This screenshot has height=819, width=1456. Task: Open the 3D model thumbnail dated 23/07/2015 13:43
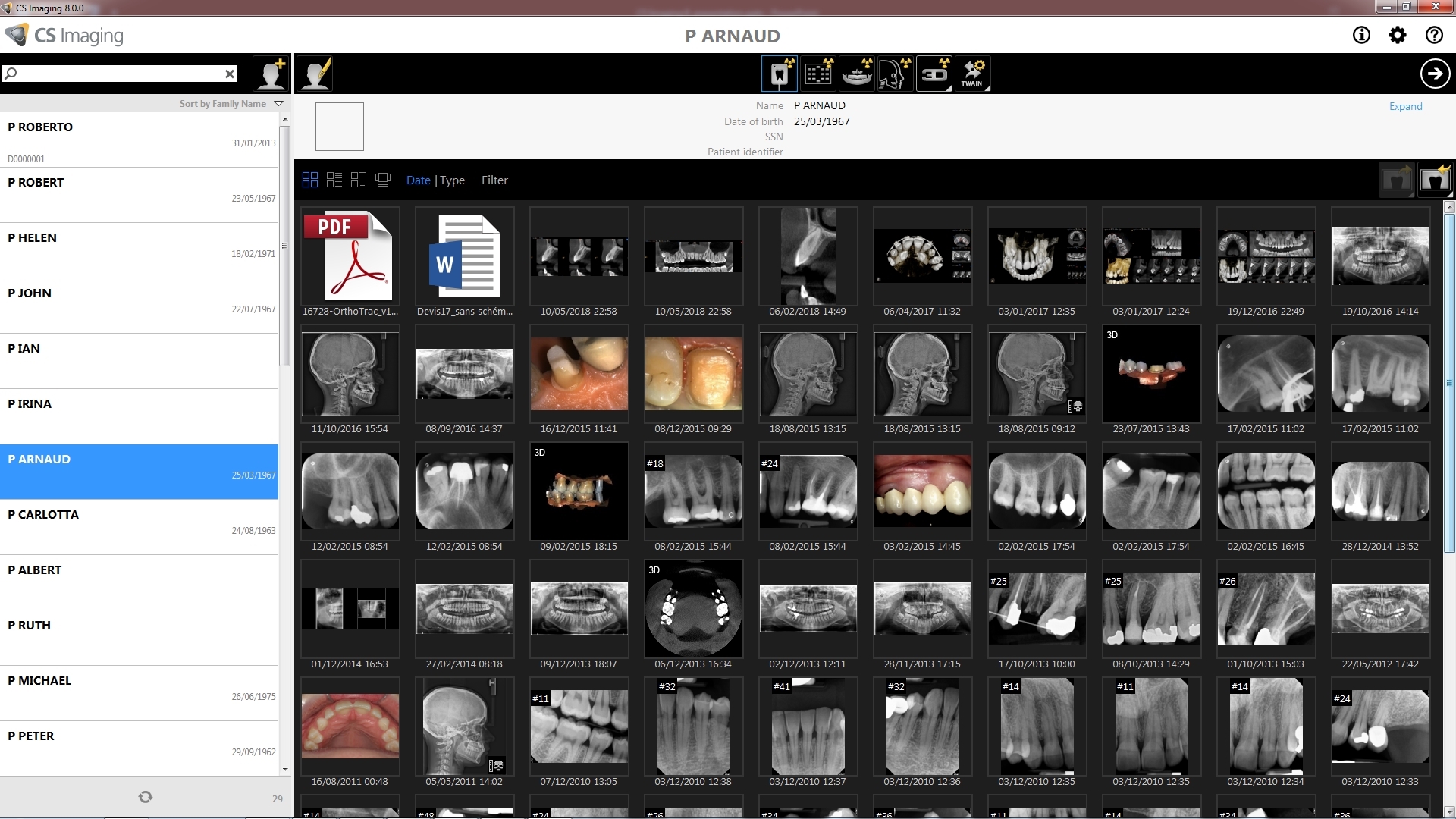coord(1151,374)
